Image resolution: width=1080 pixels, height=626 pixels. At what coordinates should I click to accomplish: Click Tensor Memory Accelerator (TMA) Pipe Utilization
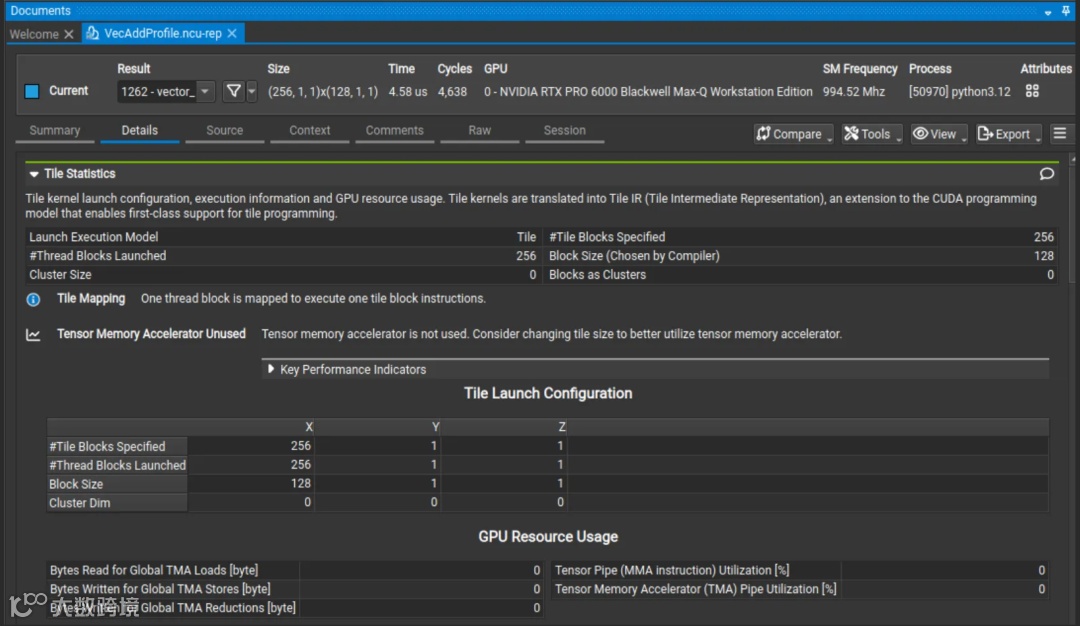(x=800, y=589)
